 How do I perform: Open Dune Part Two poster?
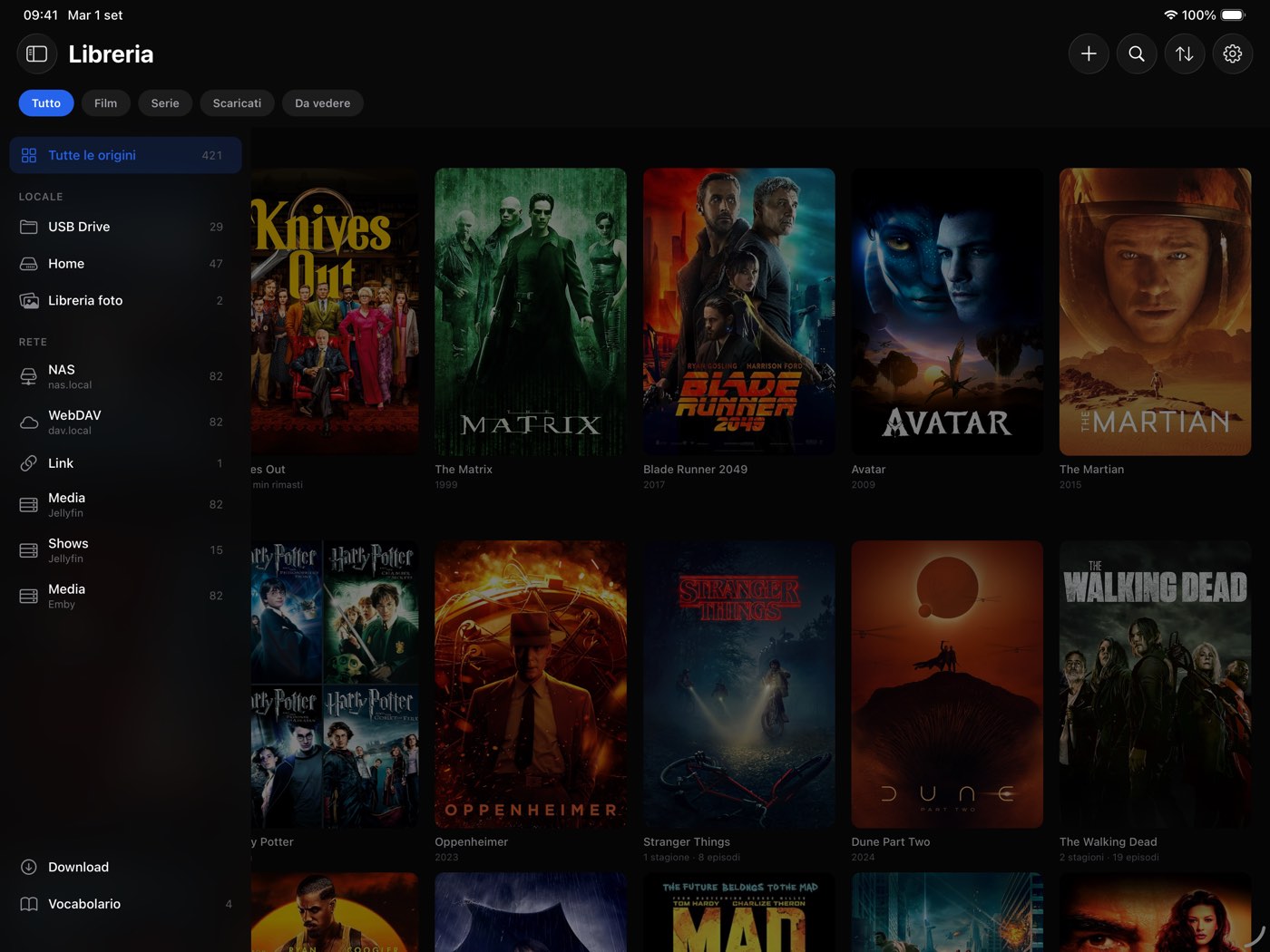point(947,685)
